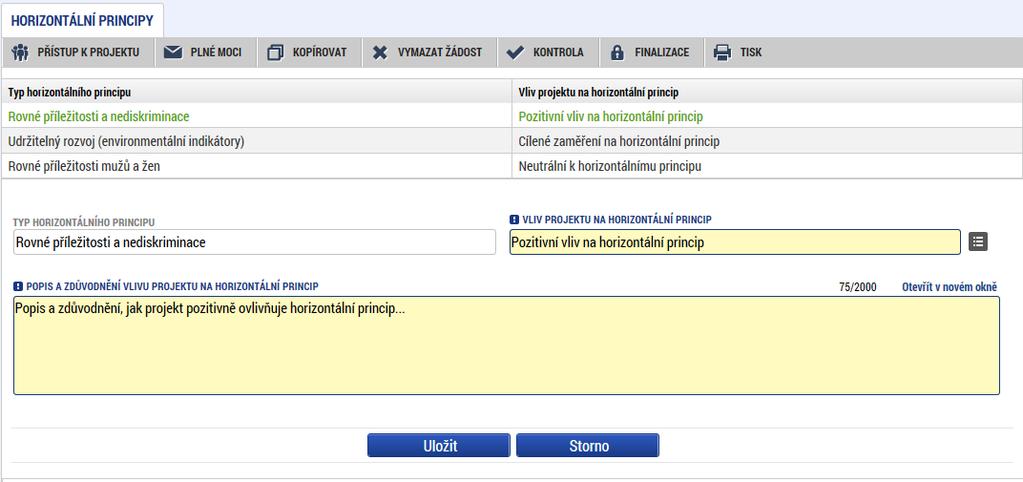Screen dimensions: 1023x482
Task: Click into the Popis a zdůvodnění text area
Action: 506,346
